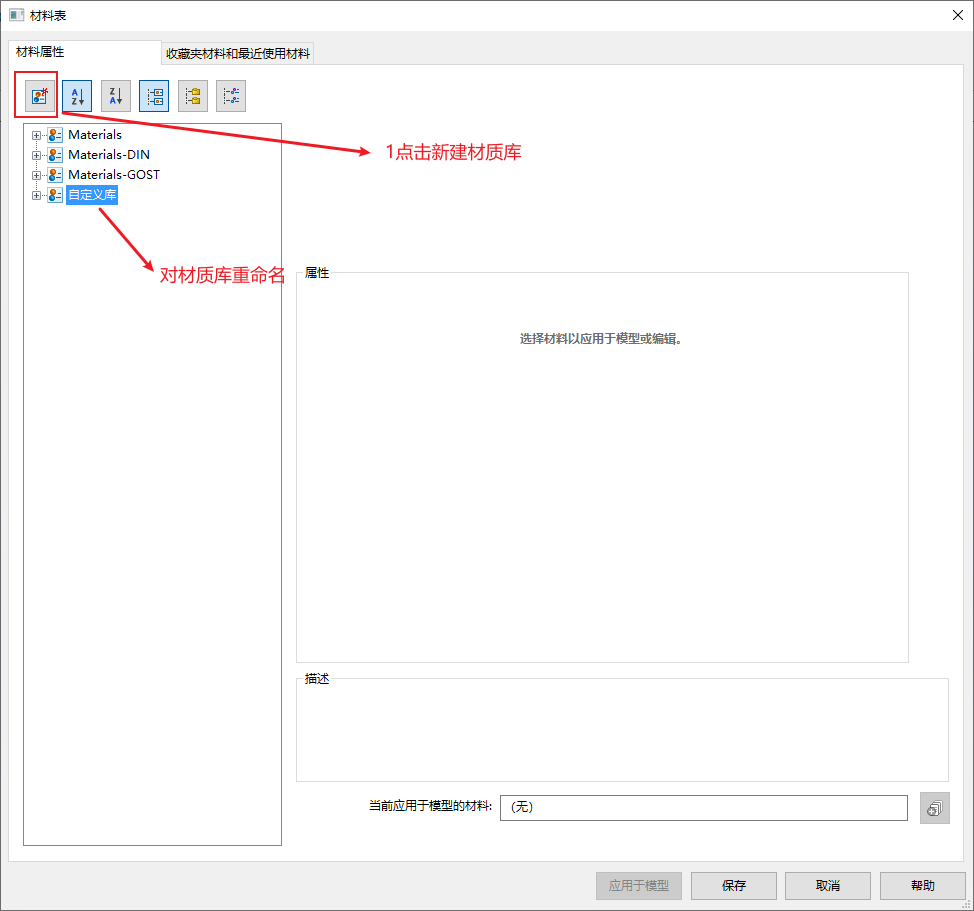
Task: Open the 收藏夹材料和最近使用材料 tab
Action: pyautogui.click(x=237, y=53)
